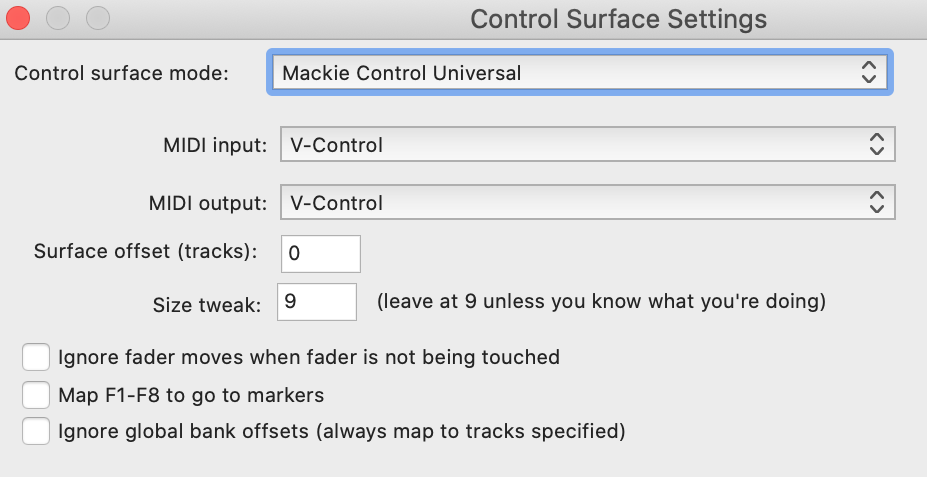Click the 'leave at 9' hint text
Image resolution: width=927 pixels, height=477 pixels.
tap(601, 301)
